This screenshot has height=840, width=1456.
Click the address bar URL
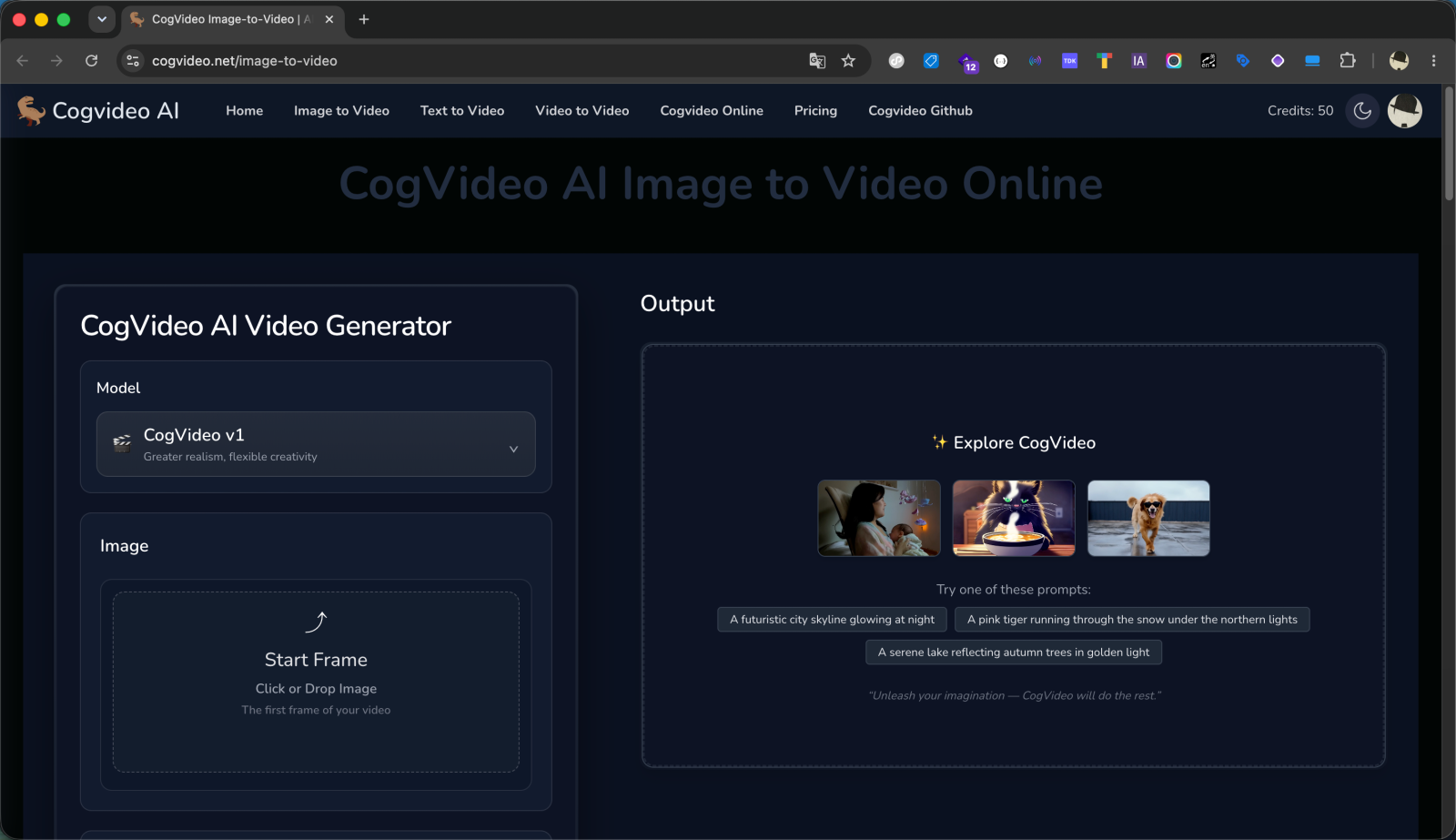coord(245,61)
